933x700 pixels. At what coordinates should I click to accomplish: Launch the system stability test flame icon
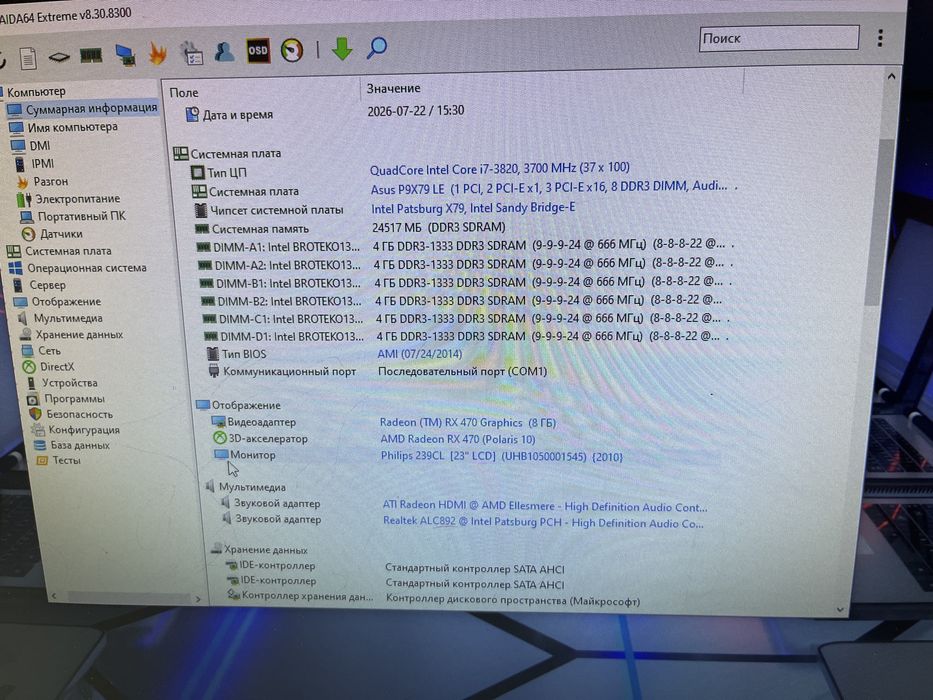pos(158,54)
